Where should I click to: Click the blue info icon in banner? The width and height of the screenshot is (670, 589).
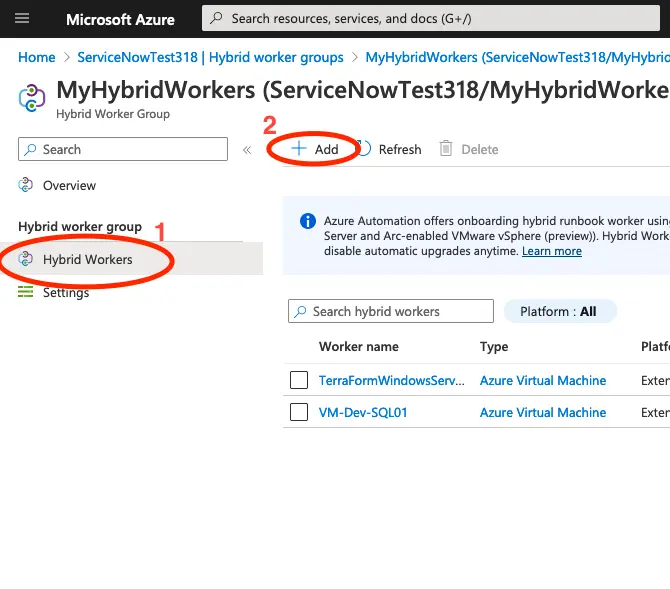(308, 221)
